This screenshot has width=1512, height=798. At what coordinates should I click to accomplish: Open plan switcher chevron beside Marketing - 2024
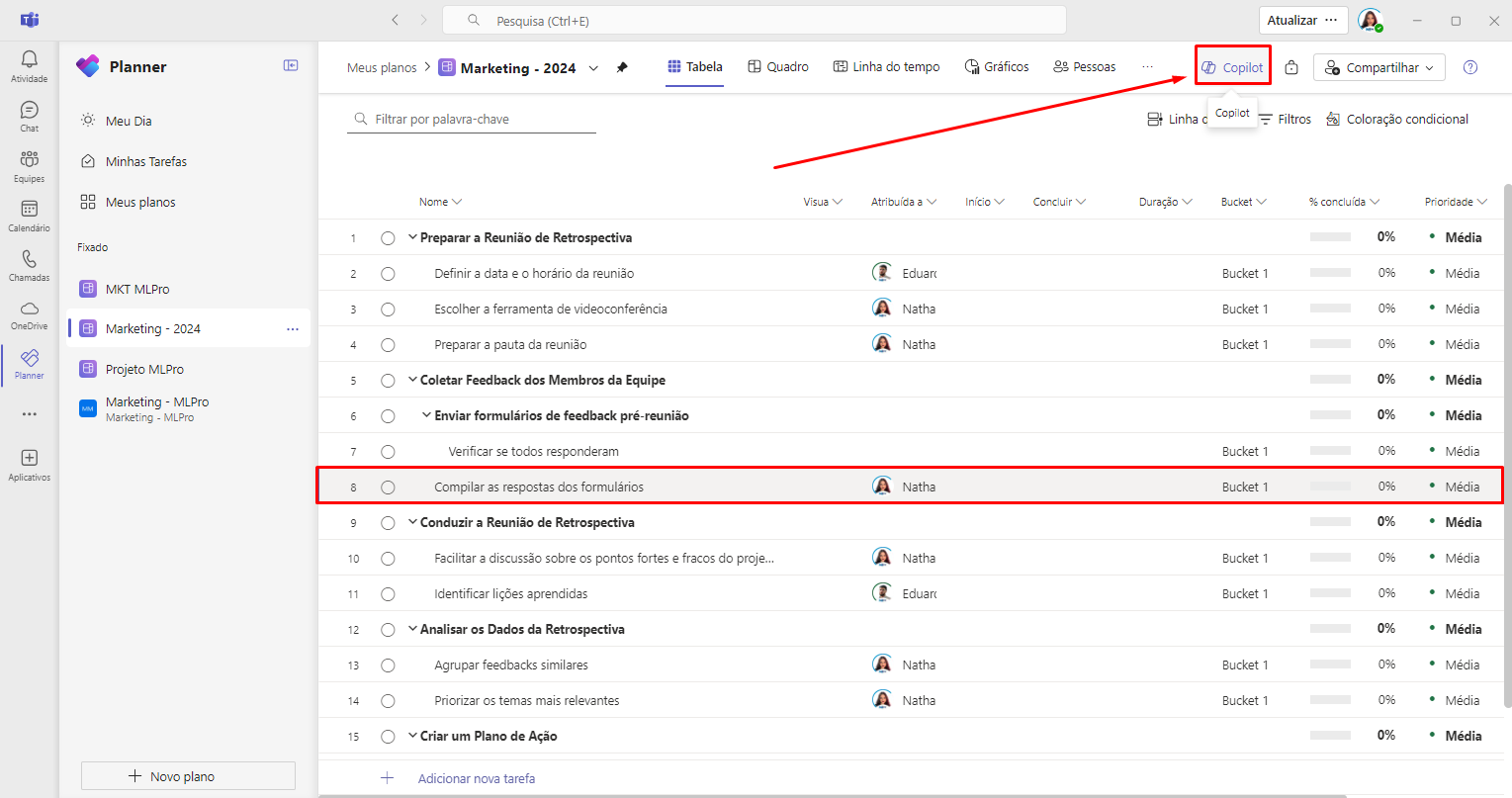pos(593,68)
